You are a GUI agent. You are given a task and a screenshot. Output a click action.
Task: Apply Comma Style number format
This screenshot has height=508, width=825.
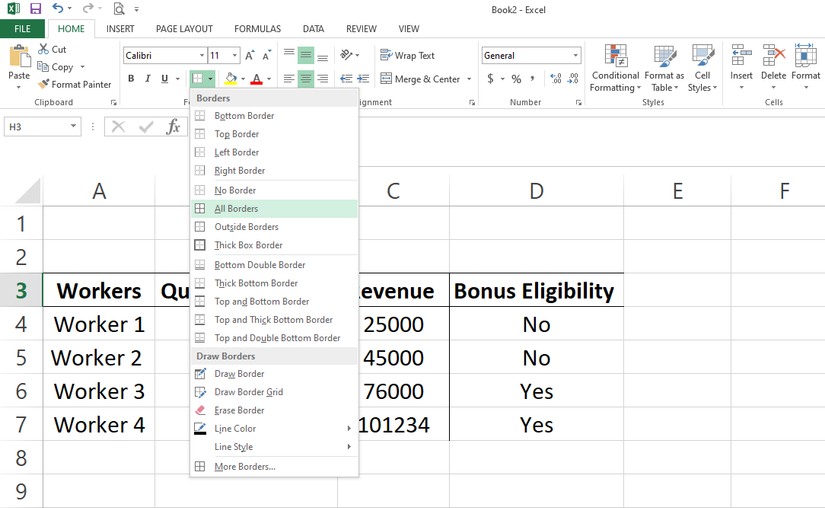click(x=532, y=79)
